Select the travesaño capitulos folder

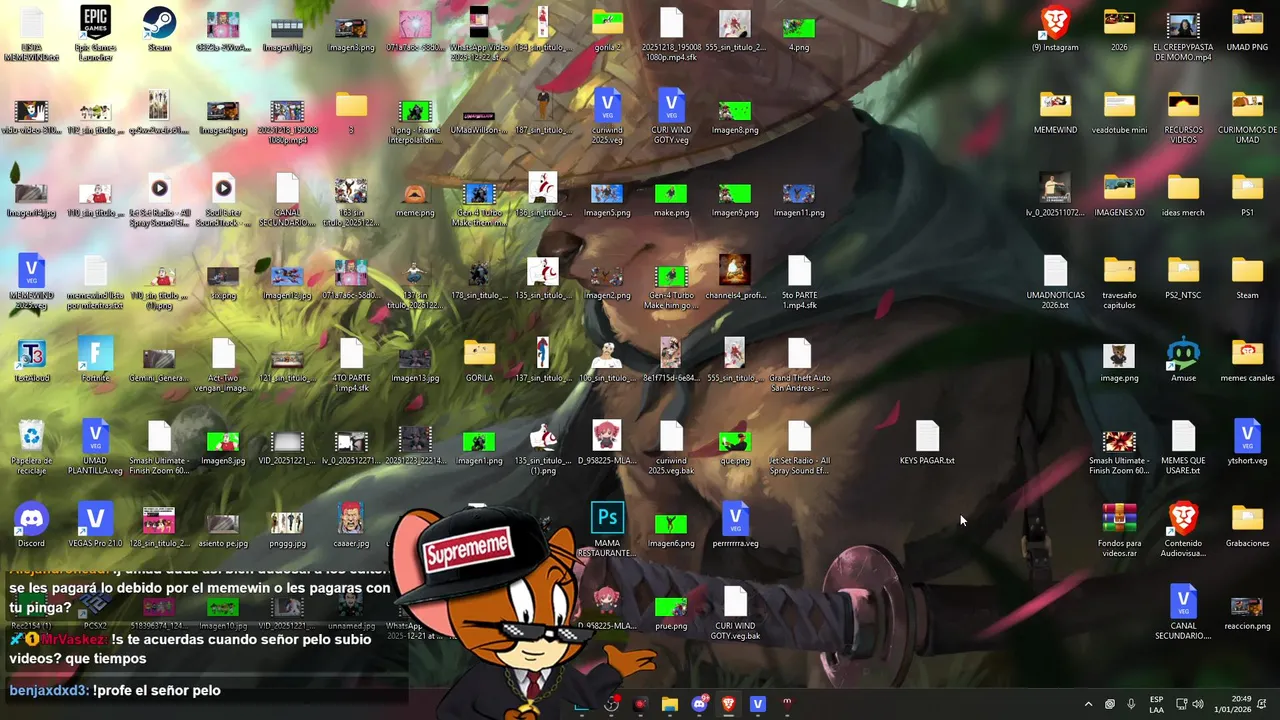pyautogui.click(x=1119, y=282)
